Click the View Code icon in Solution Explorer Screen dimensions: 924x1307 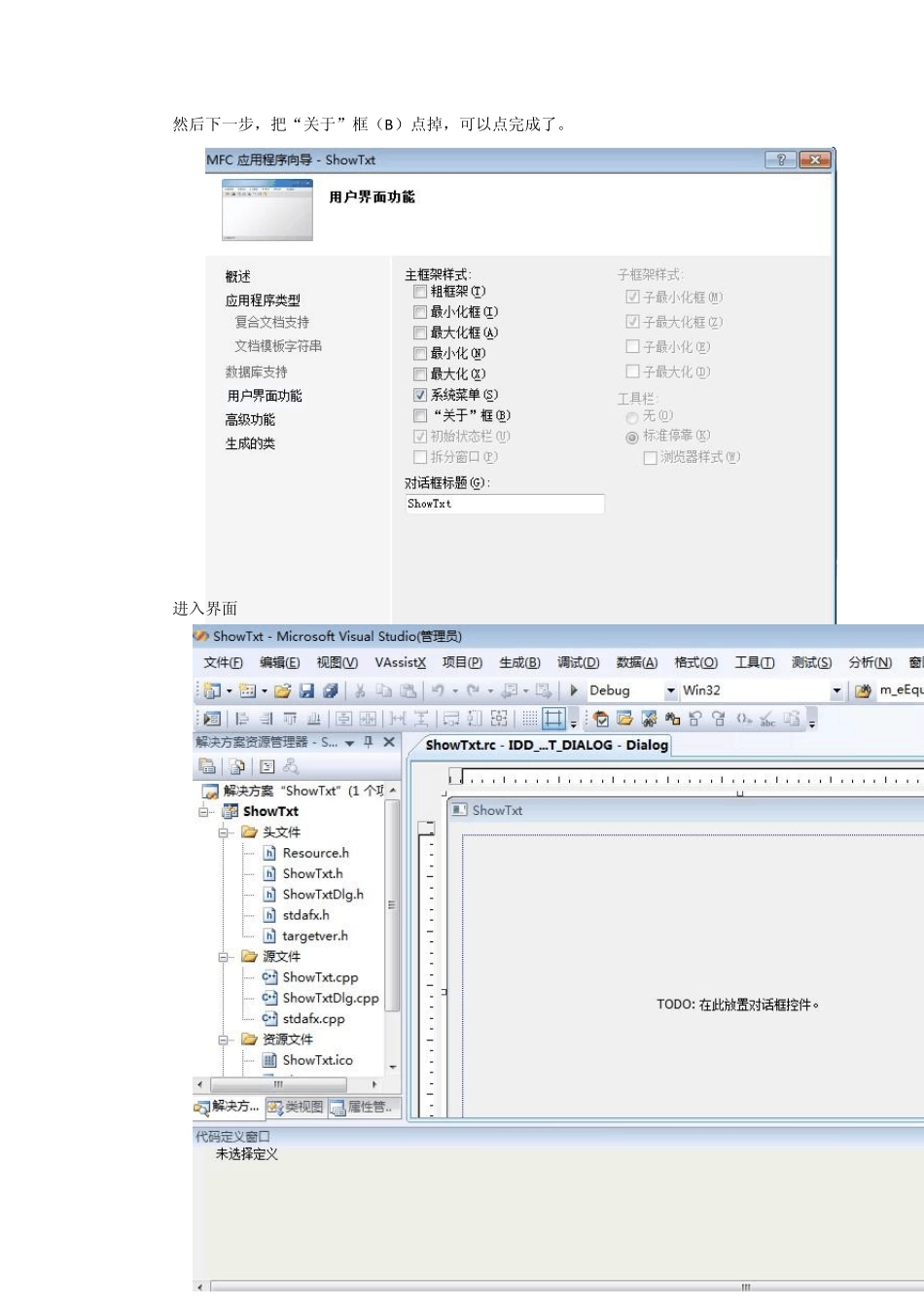[267, 766]
